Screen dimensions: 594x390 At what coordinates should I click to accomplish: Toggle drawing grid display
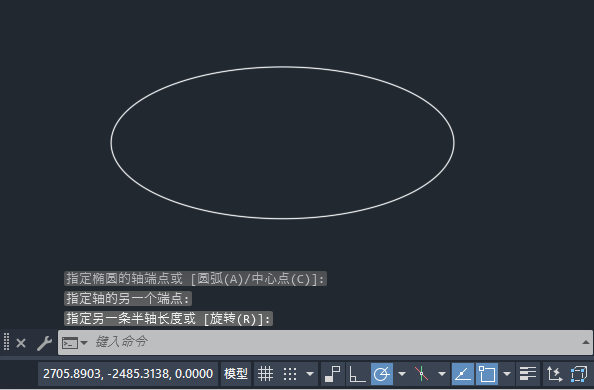tap(265, 374)
